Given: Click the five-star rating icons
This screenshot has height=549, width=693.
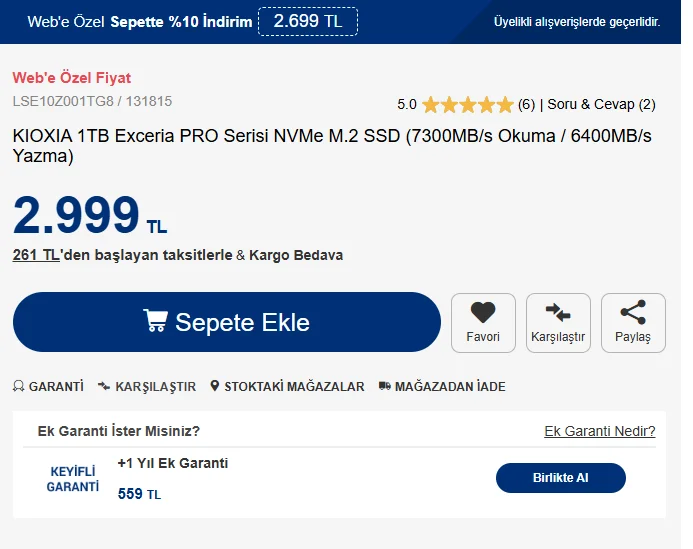Looking at the screenshot, I should click(467, 104).
